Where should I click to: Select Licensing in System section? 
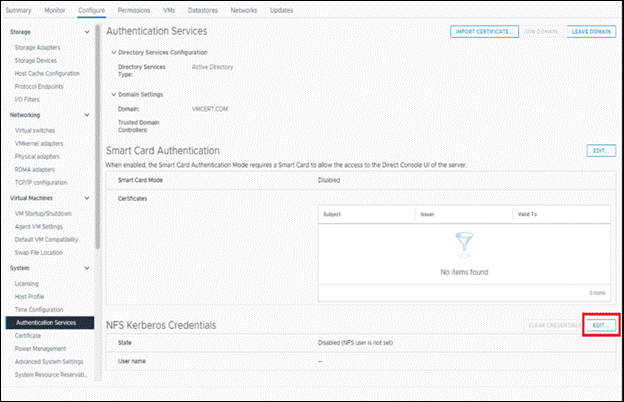click(x=27, y=284)
